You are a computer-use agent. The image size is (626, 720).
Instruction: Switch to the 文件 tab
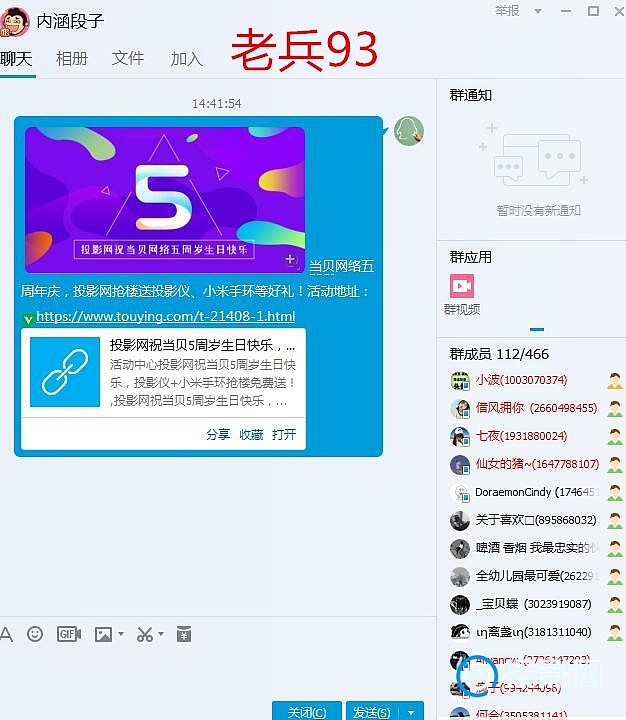click(x=128, y=59)
